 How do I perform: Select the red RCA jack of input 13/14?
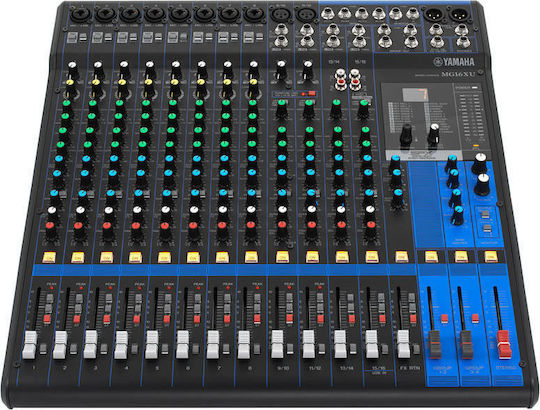coord(340,82)
